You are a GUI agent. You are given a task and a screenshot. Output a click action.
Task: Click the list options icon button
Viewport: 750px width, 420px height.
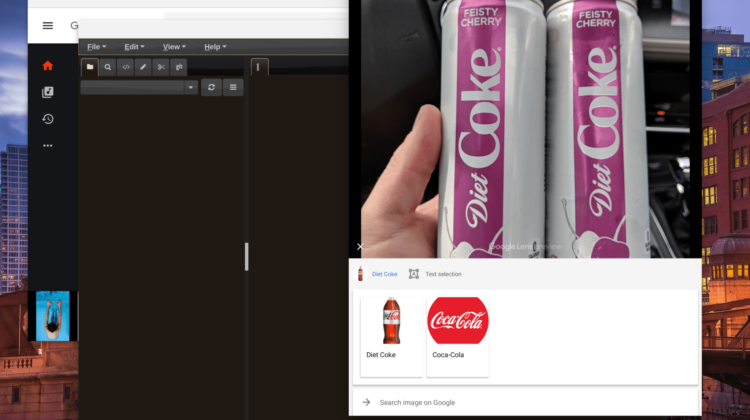click(233, 88)
